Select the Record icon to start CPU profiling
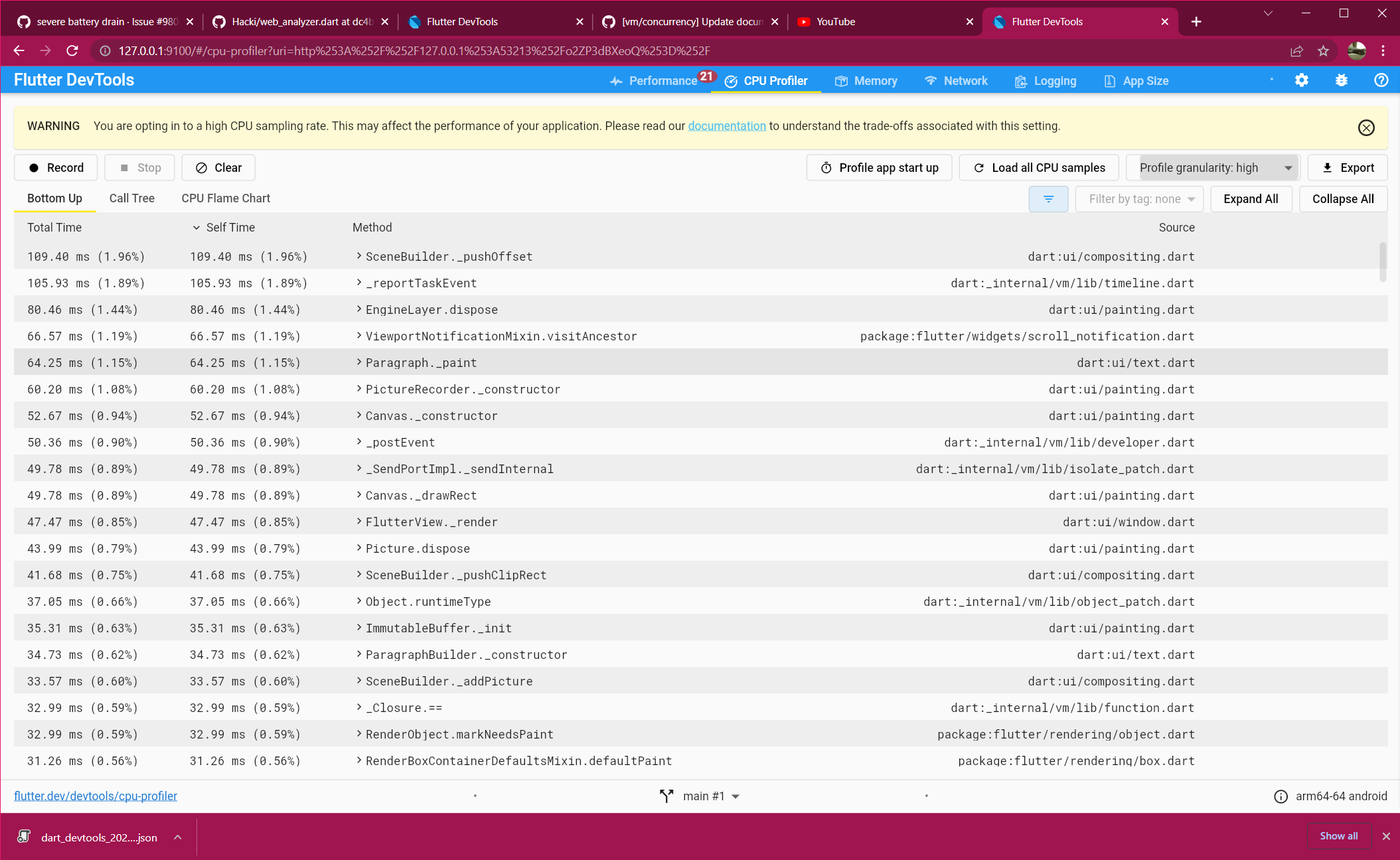 click(x=35, y=167)
